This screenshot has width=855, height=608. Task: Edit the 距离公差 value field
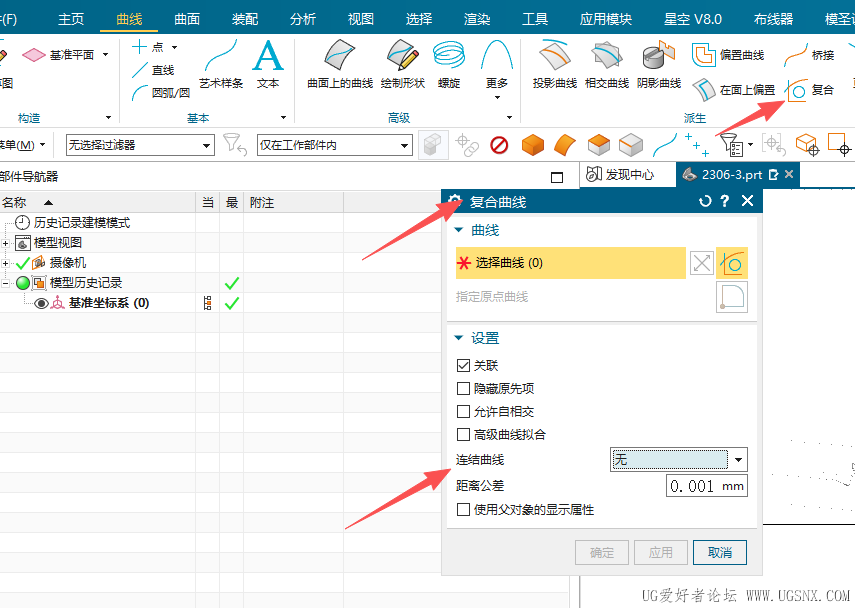(706, 486)
